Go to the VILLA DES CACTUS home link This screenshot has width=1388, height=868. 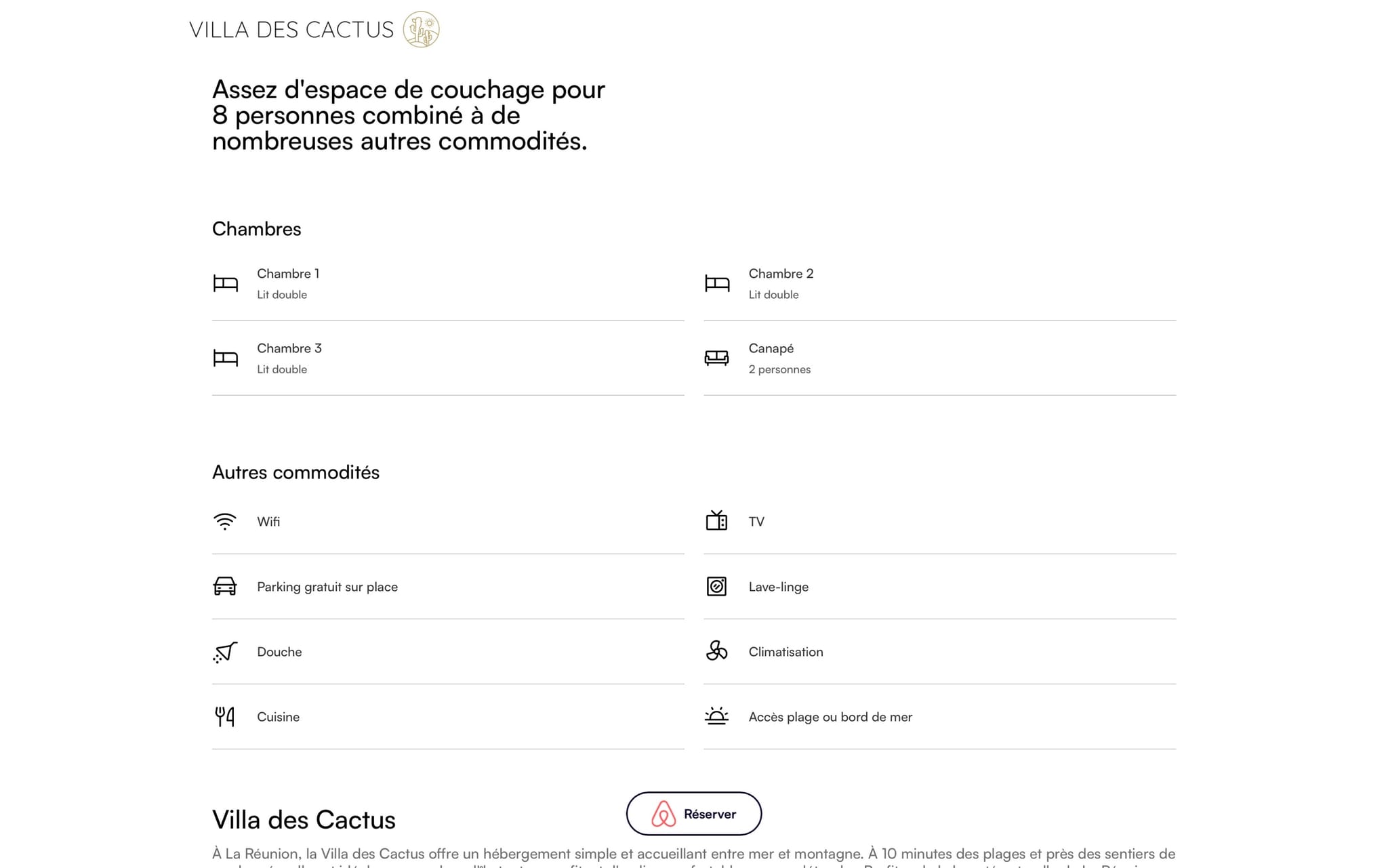coord(314,29)
